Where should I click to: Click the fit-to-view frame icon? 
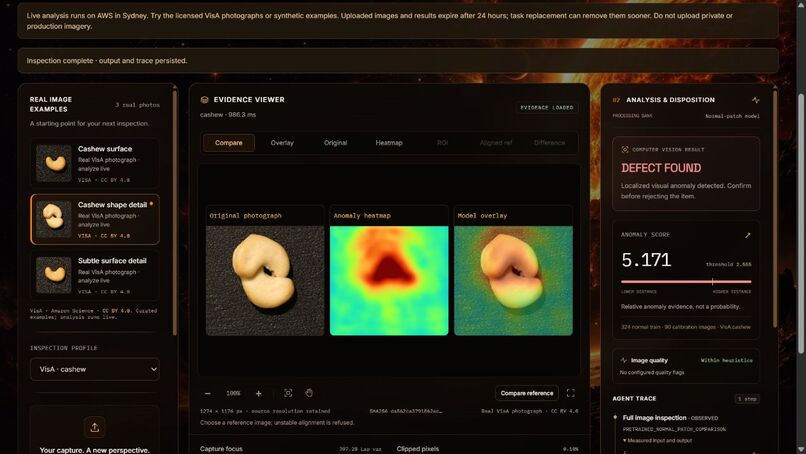click(x=288, y=393)
